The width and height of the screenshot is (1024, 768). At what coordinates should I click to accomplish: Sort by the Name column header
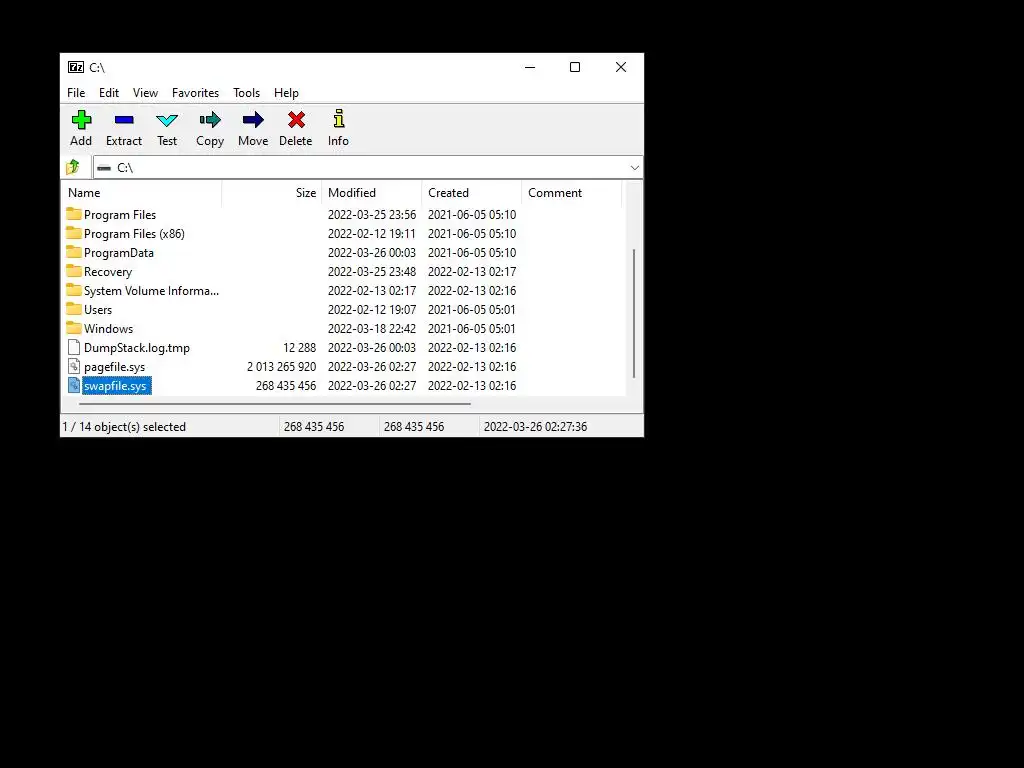pos(142,193)
